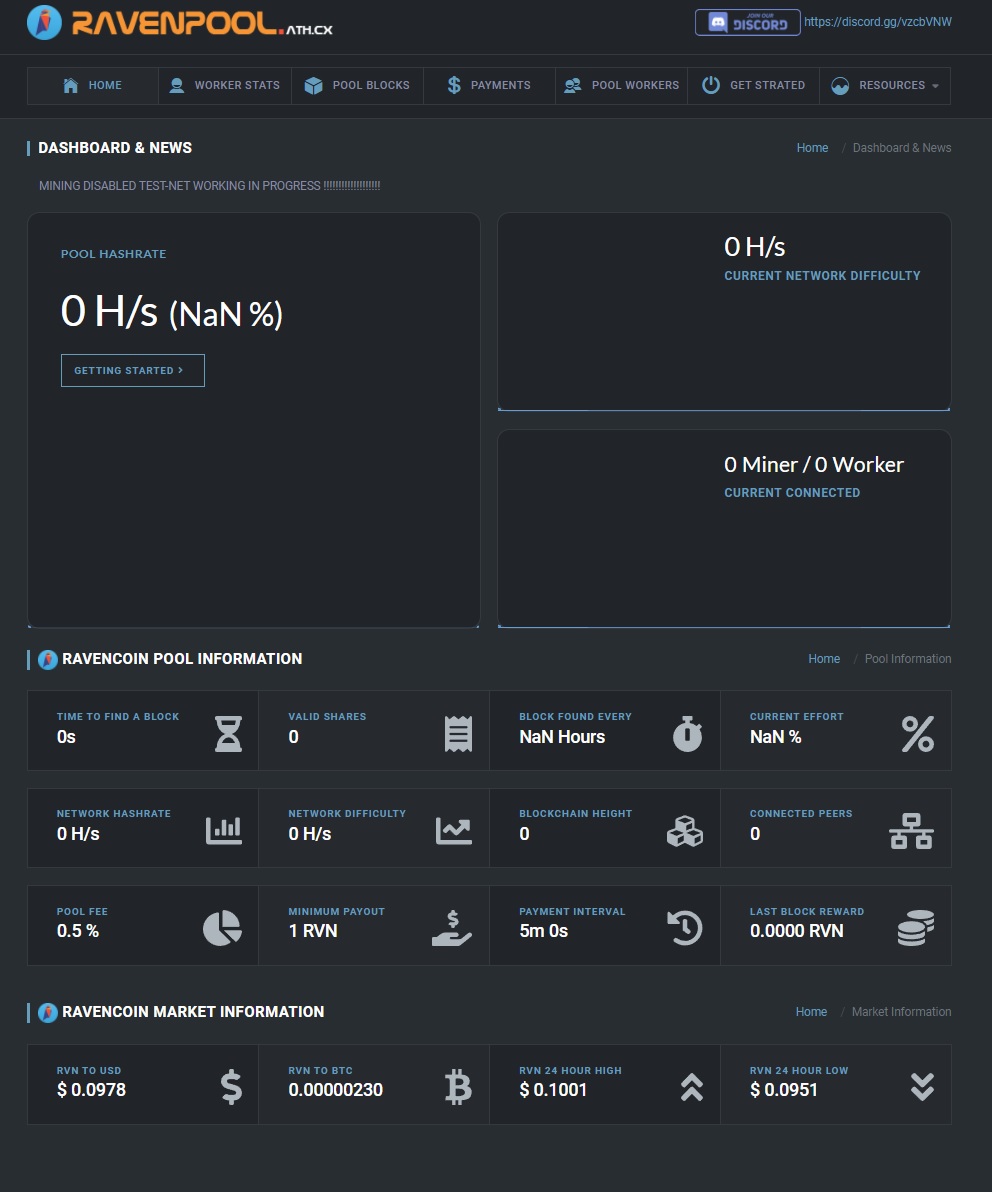
Task: Click the pie chart icon for Pool Fee
Action: (x=222, y=928)
